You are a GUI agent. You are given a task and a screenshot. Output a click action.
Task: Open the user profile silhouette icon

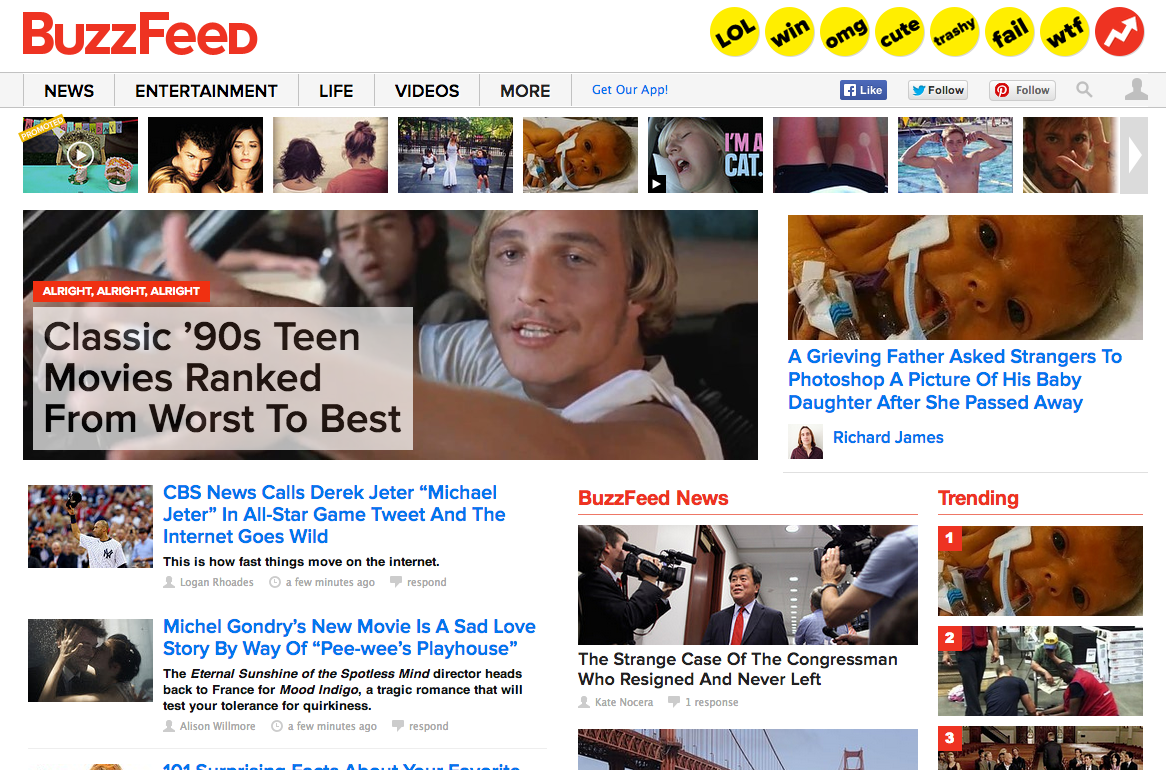[1136, 89]
